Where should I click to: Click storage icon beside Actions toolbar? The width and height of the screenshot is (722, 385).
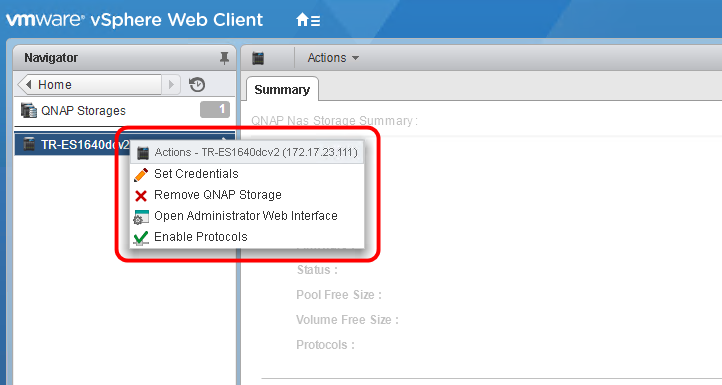(258, 58)
